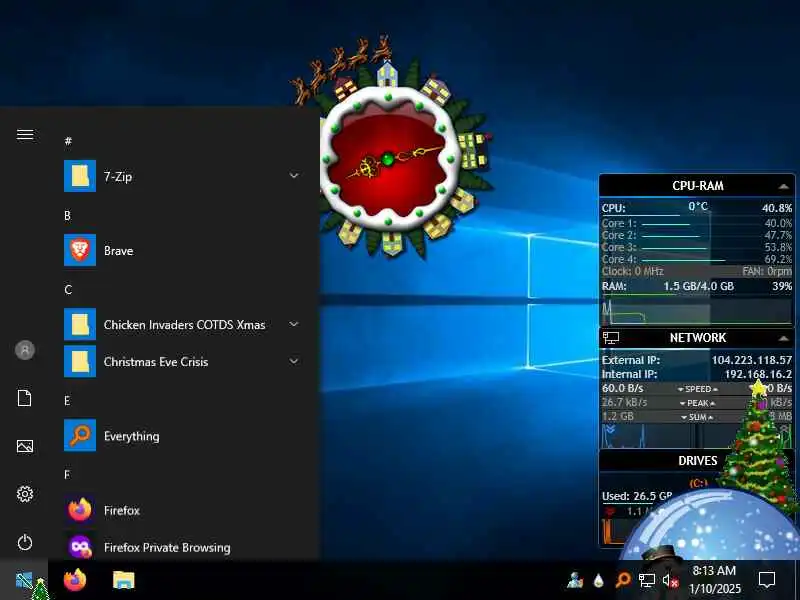800x600 pixels.
Task: Click the SUM arrows in Network widget
Action: tap(697, 417)
